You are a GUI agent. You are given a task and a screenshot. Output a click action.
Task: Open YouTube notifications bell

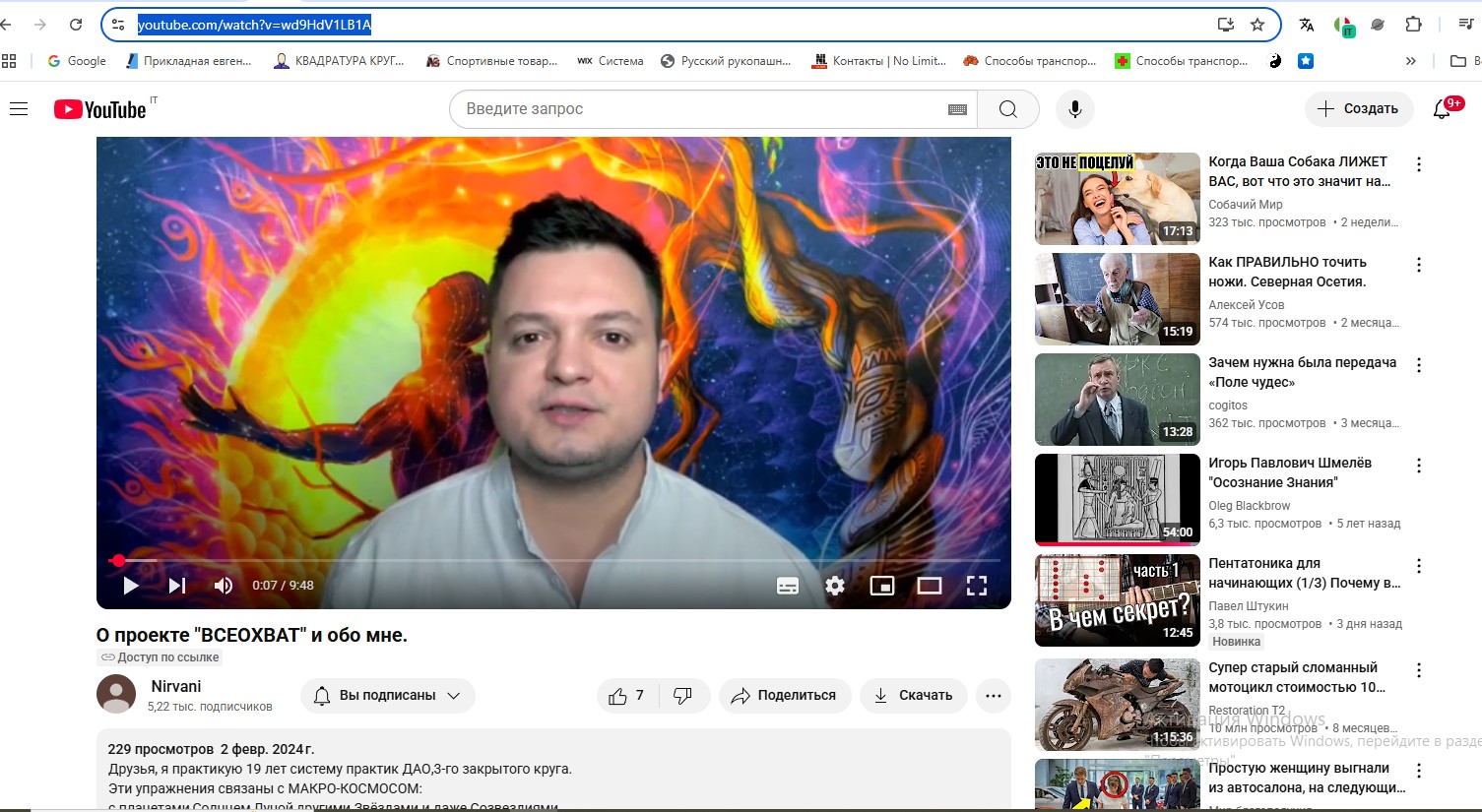[x=1442, y=109]
